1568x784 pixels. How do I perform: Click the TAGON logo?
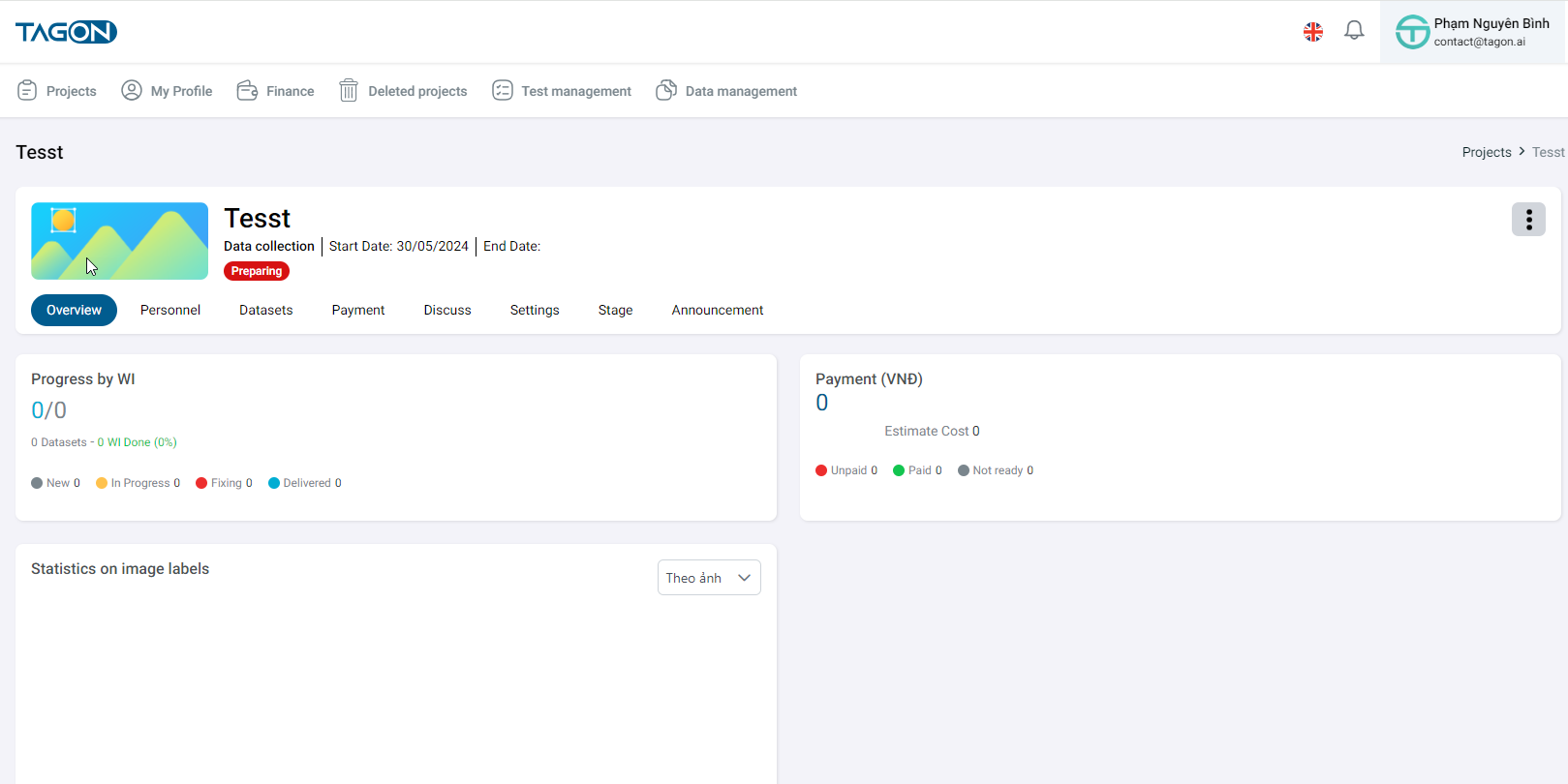66,32
